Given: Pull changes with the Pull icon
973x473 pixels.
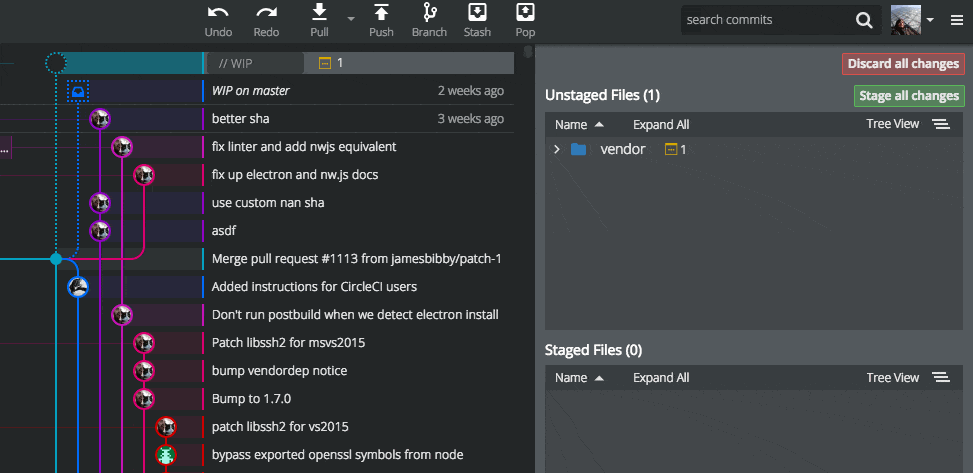Looking at the screenshot, I should click(319, 12).
